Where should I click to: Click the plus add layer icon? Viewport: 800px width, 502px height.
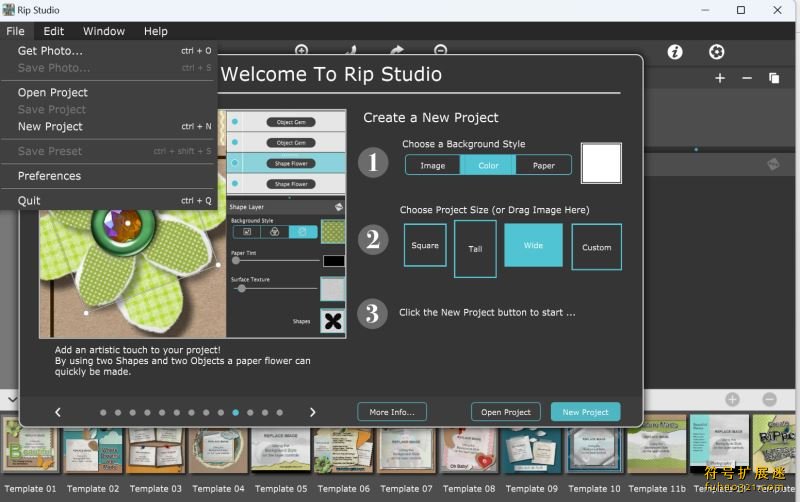pos(720,78)
